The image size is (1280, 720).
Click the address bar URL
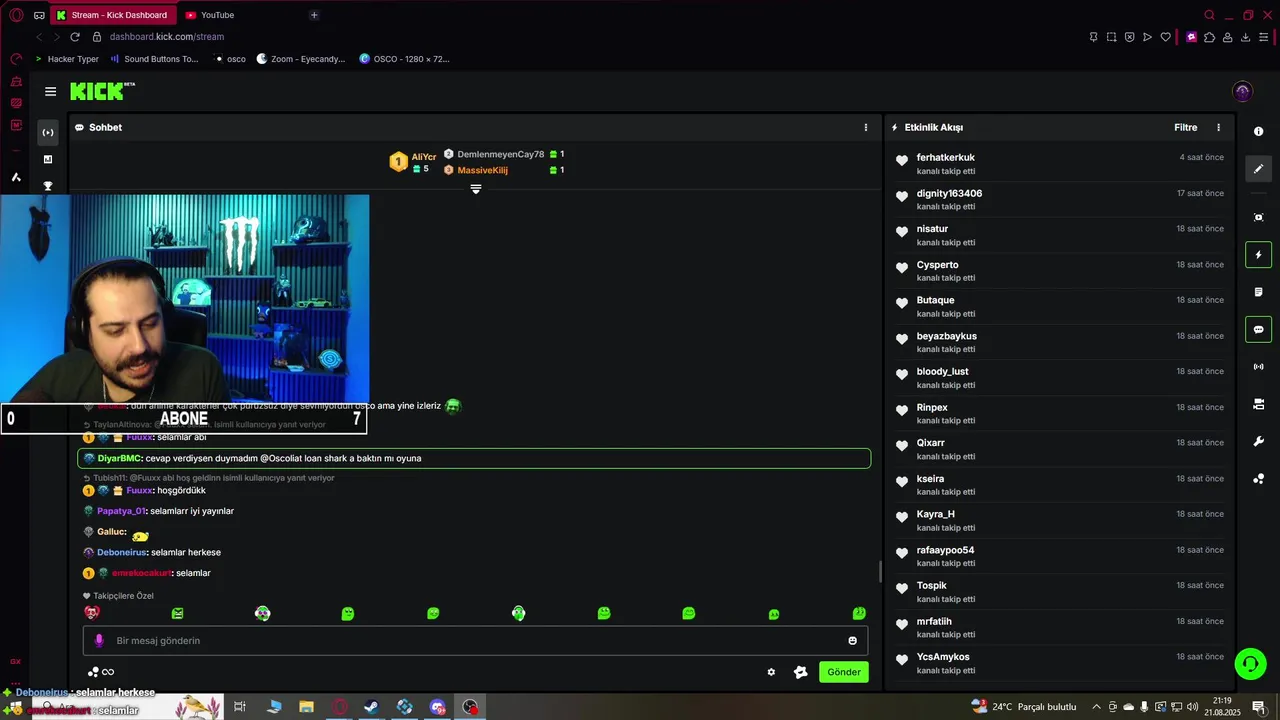click(x=167, y=37)
